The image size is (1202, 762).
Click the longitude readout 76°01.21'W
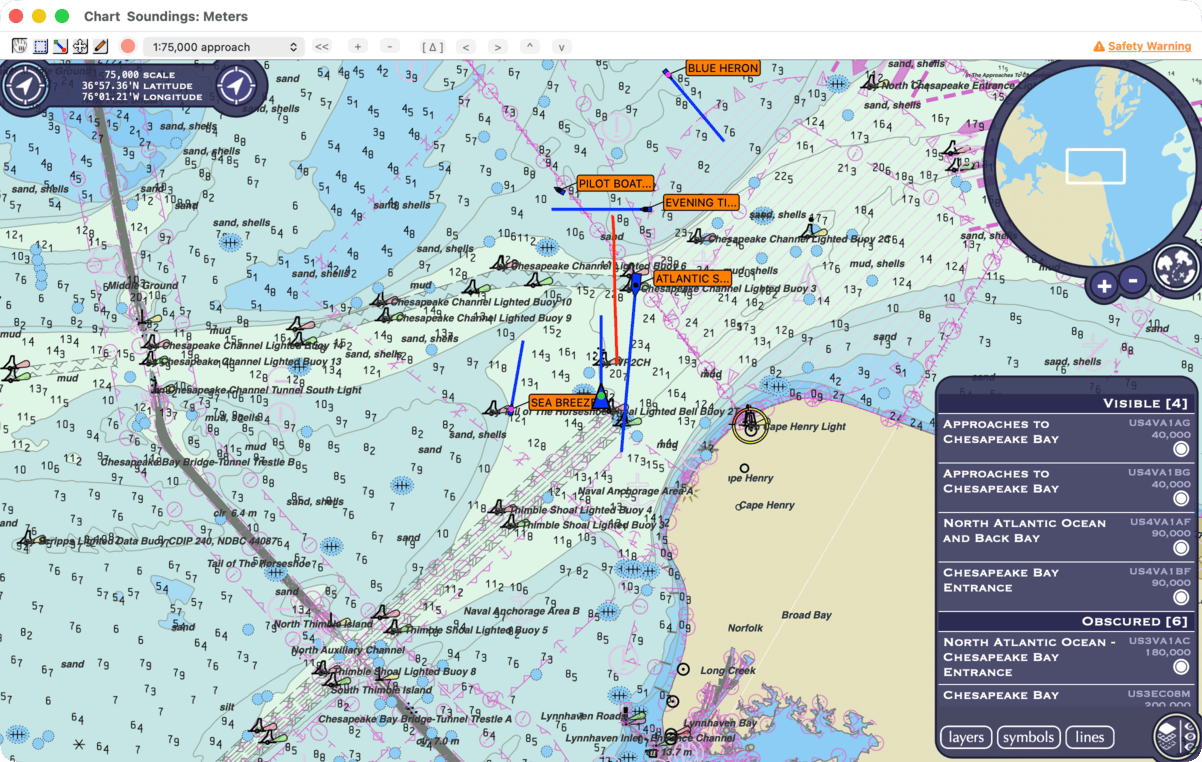coord(142,98)
